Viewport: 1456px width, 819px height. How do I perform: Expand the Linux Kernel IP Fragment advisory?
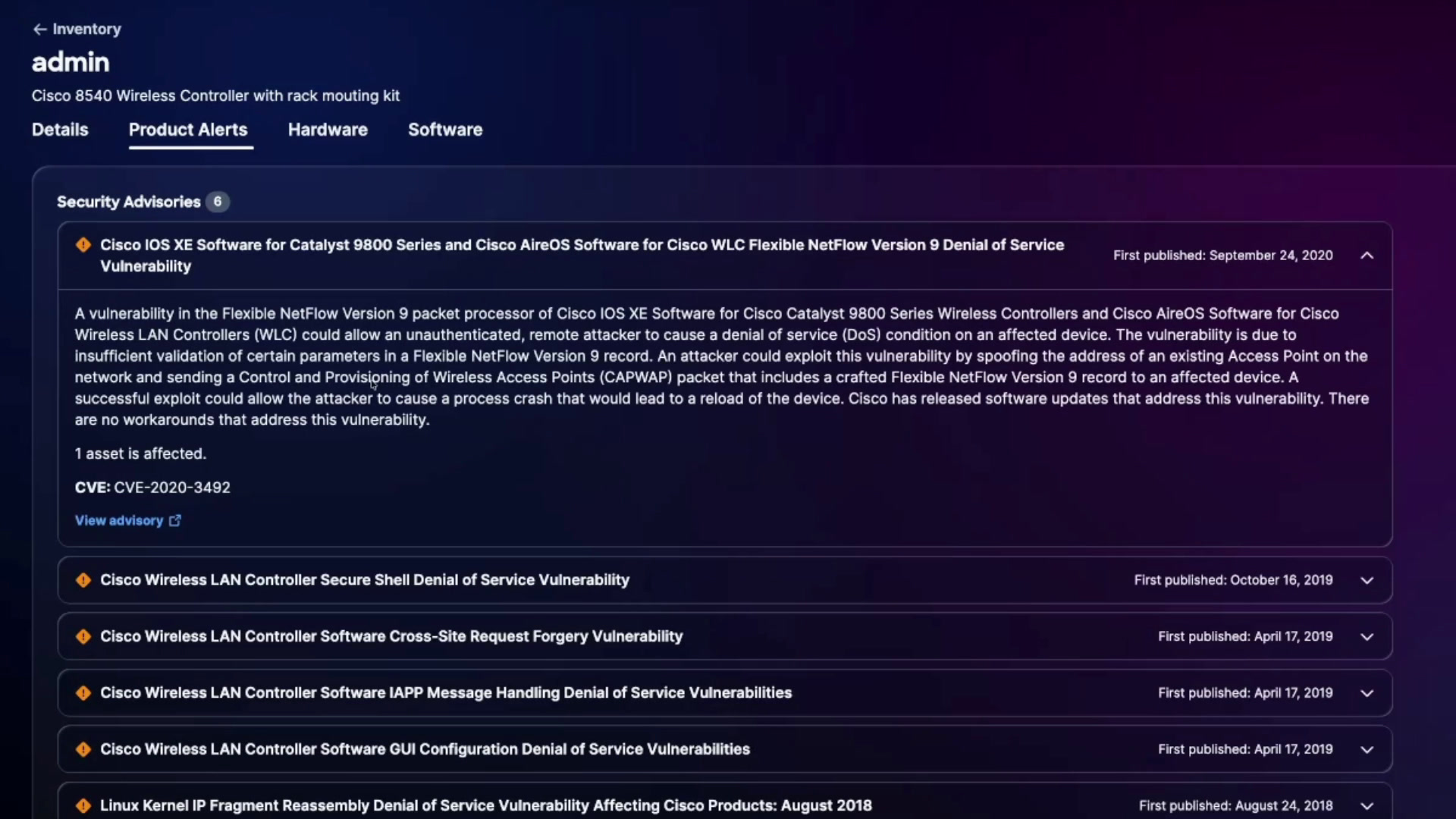point(1367,806)
